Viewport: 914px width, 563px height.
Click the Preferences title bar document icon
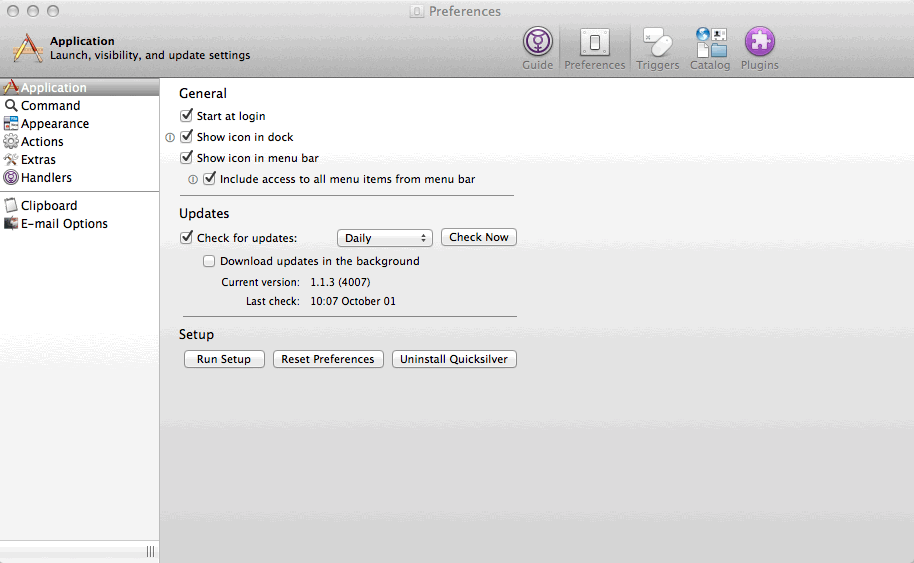[x=417, y=12]
